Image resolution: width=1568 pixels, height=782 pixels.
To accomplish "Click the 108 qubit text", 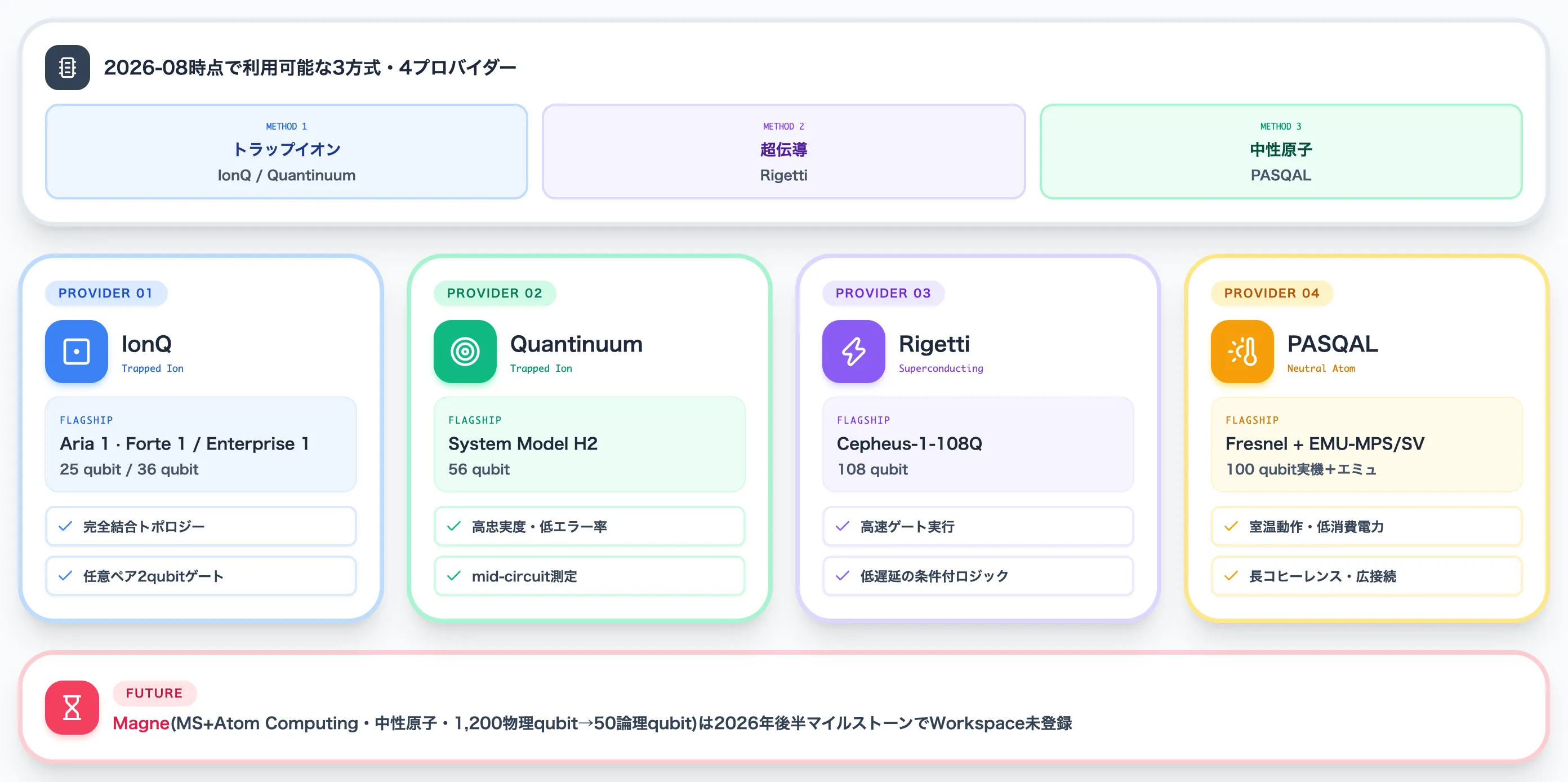I will [x=872, y=469].
